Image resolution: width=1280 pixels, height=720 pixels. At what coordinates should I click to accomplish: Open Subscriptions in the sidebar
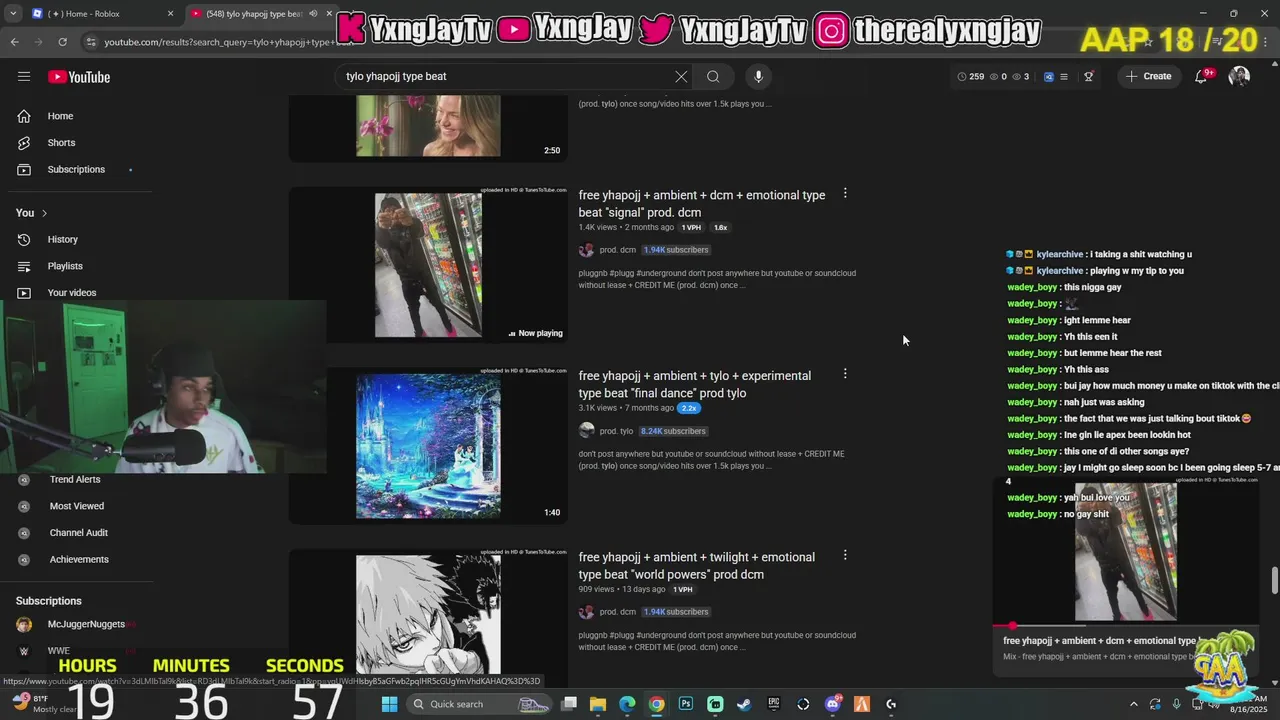point(76,169)
